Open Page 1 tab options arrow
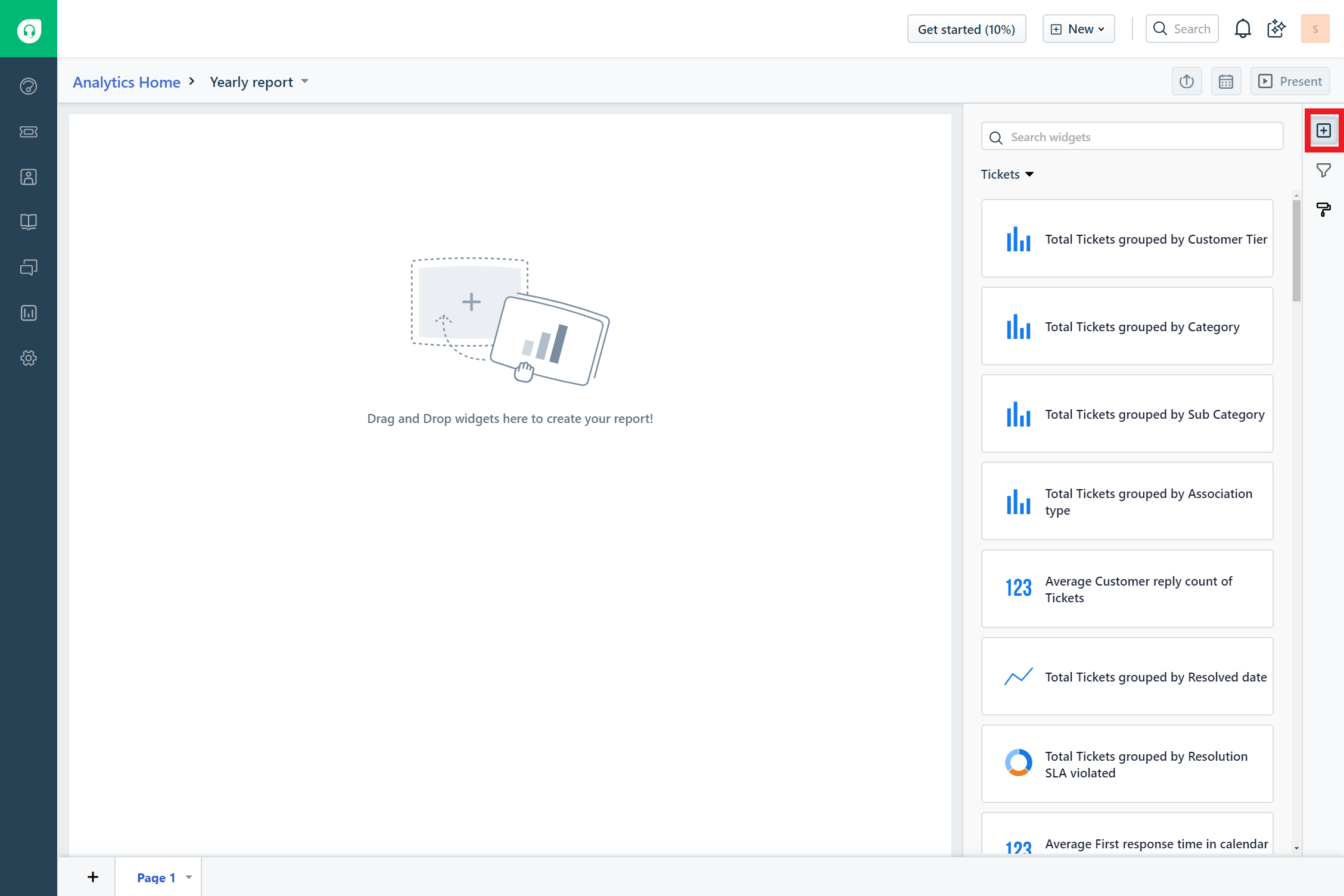1344x896 pixels. tap(188, 877)
